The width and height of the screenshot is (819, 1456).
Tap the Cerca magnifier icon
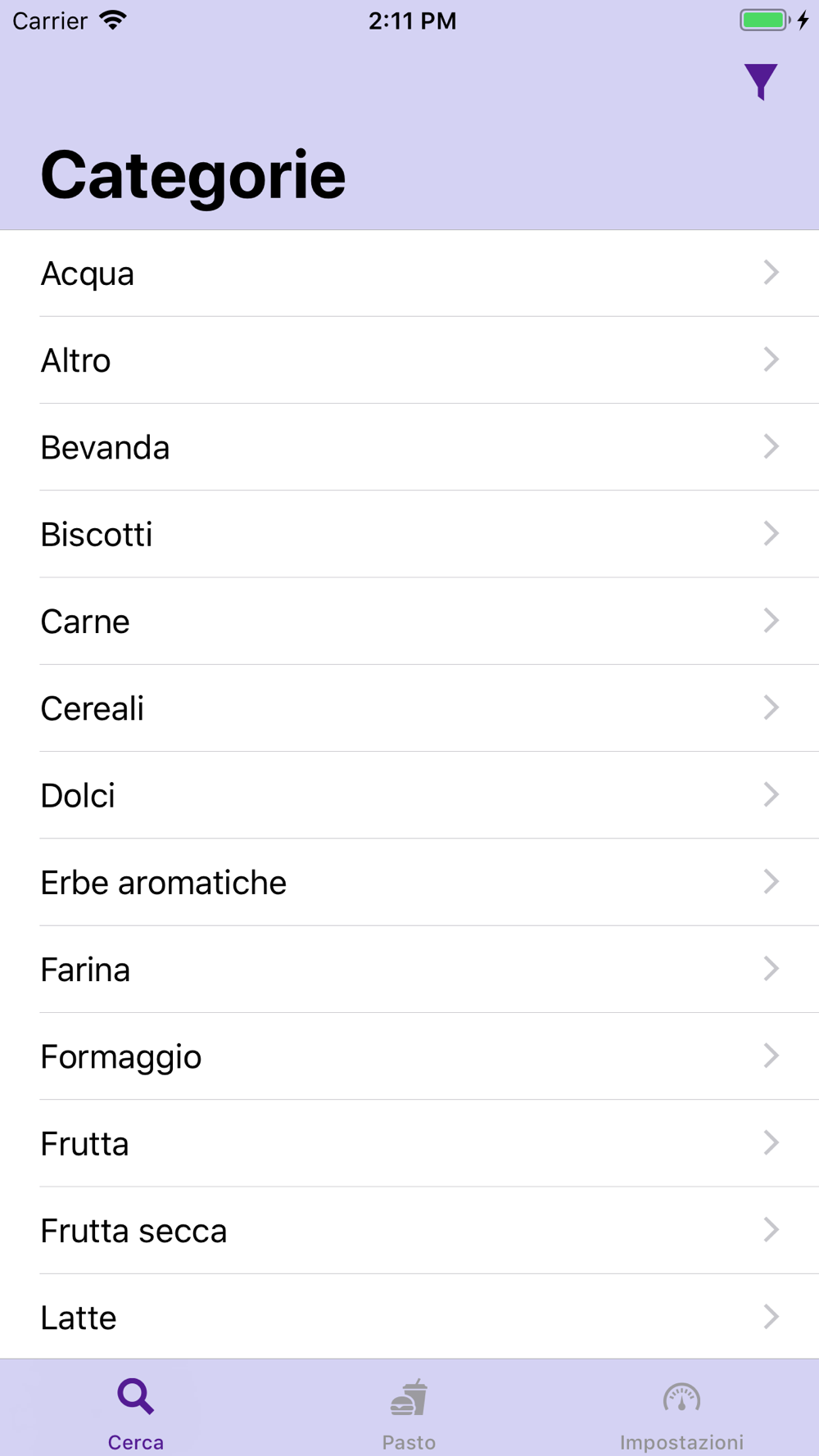point(136,1396)
